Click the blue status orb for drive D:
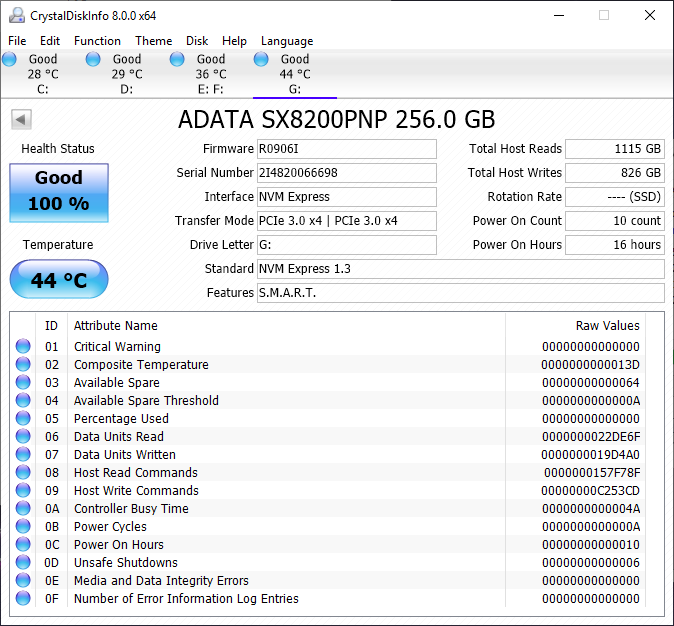 click(93, 59)
